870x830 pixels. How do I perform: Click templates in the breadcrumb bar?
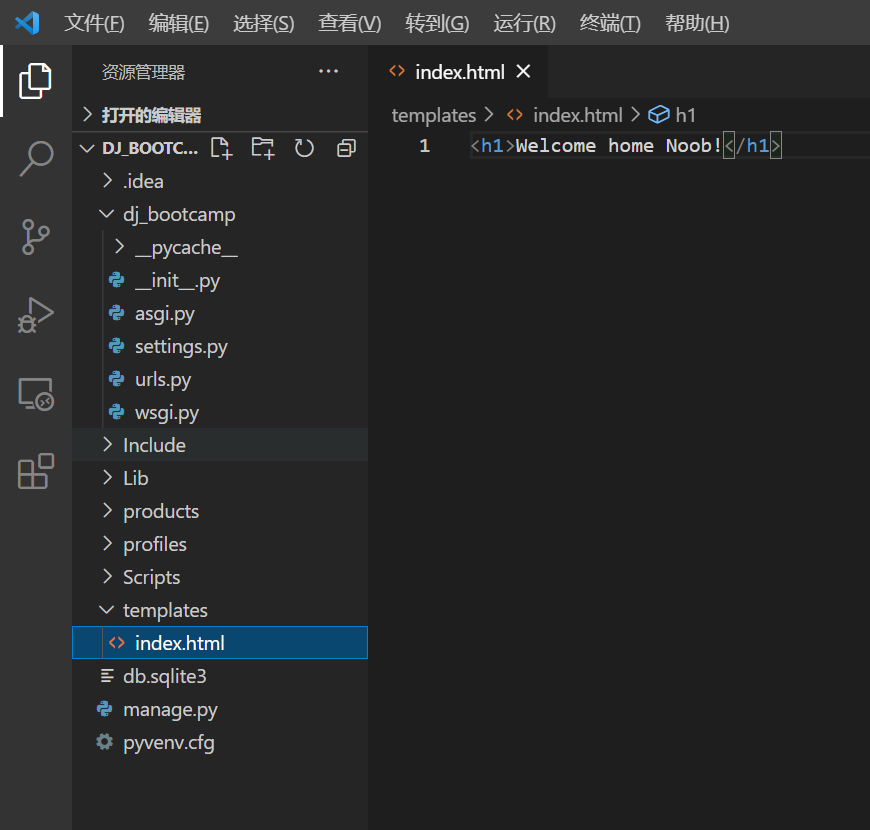(x=433, y=115)
